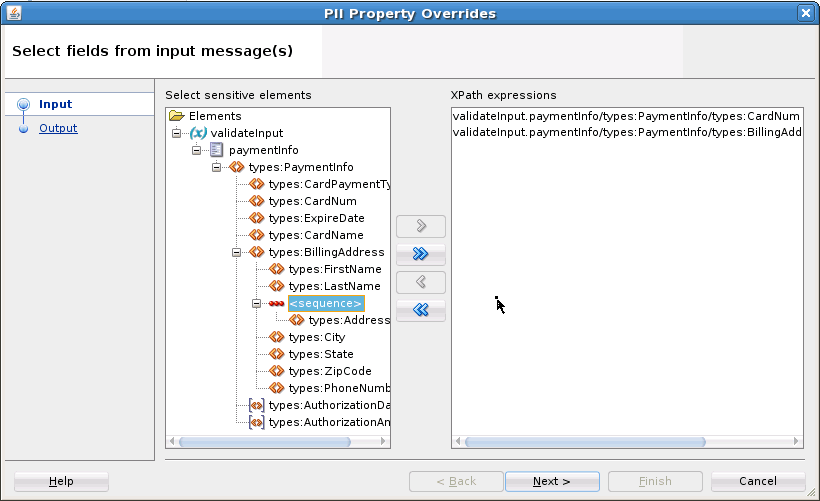This screenshot has height=501, width=820.
Task: Select types:CardName in the tree
Action: point(316,235)
